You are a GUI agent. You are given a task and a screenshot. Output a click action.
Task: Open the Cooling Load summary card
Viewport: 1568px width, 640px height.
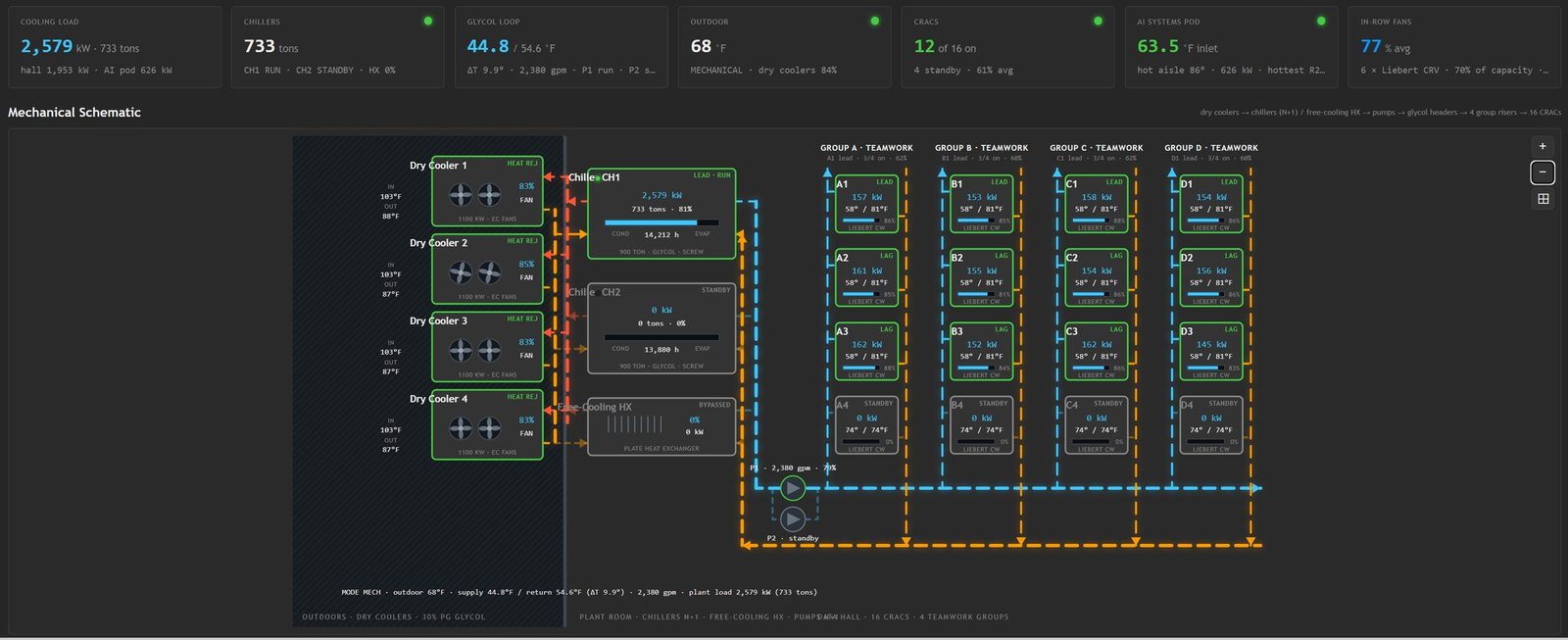115,47
